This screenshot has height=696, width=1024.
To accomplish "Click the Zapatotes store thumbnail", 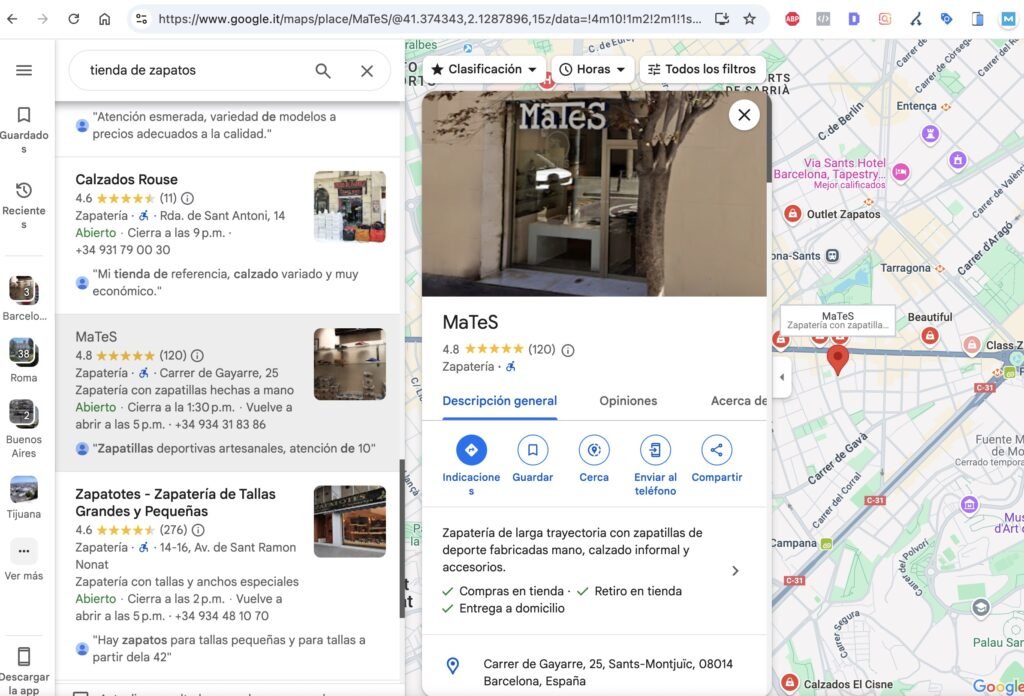I will coord(349,521).
